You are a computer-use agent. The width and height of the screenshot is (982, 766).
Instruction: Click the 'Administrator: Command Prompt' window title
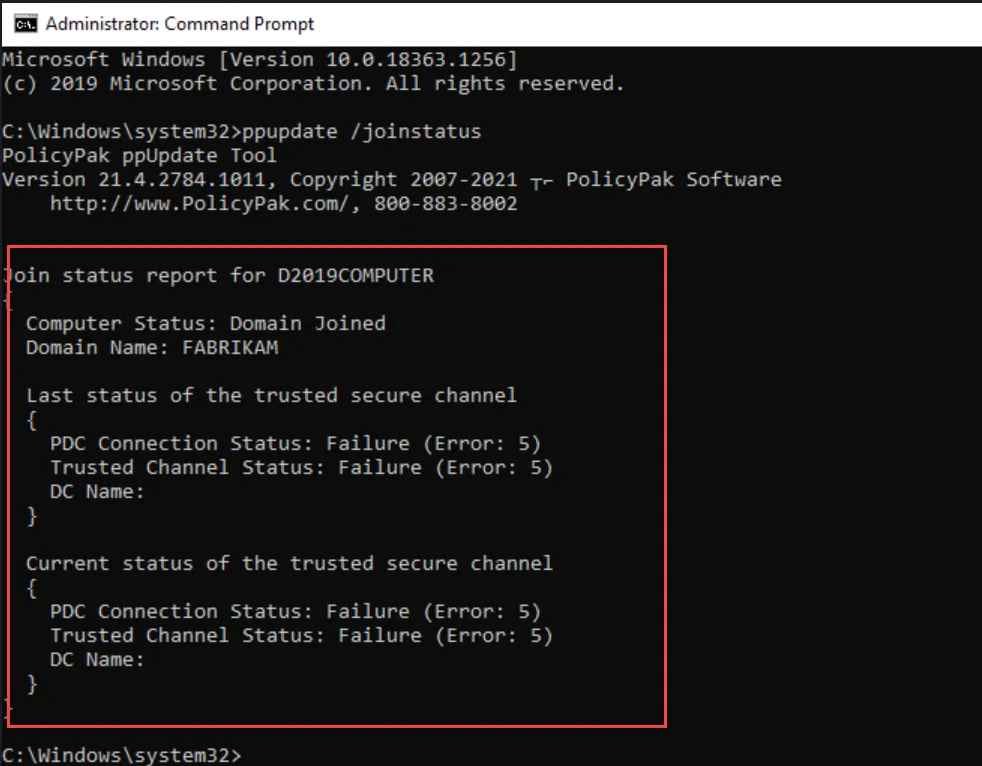coord(180,23)
